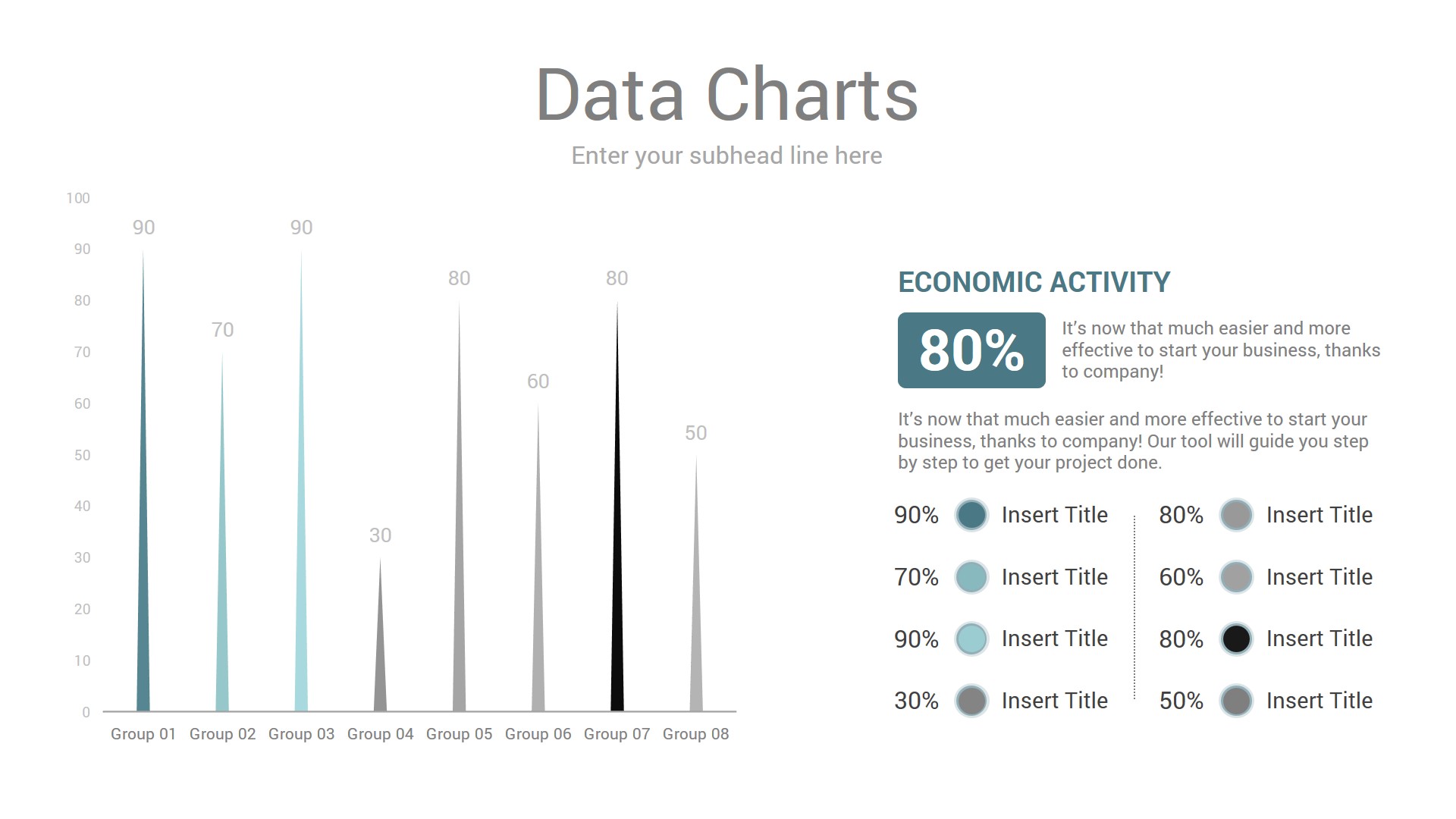Click the dark teal circle beside the first 90%
The height and width of the screenshot is (819, 1456).
tap(971, 515)
